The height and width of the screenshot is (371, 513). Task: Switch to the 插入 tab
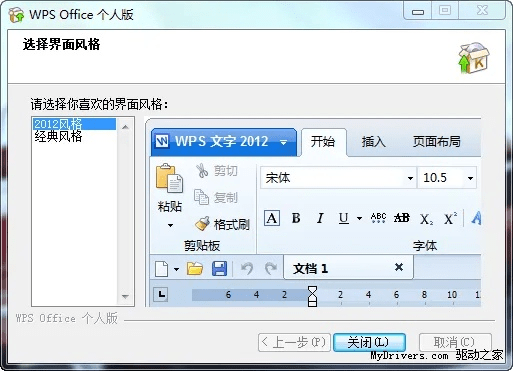click(374, 141)
